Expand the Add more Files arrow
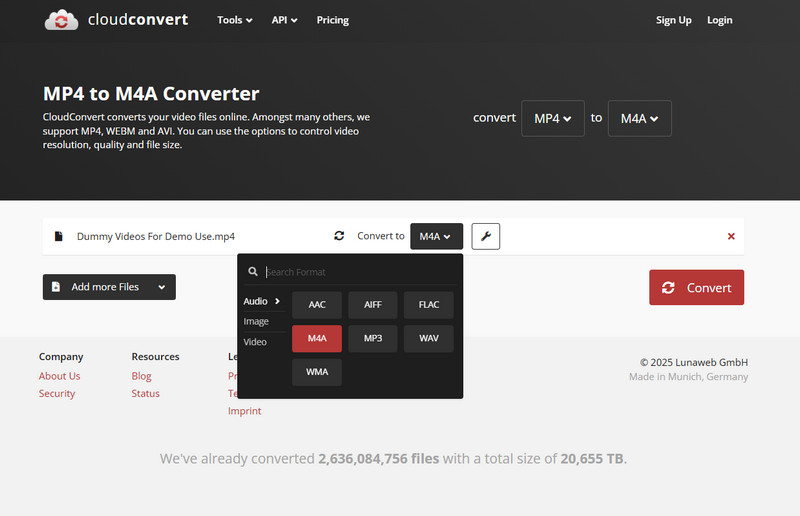Screen dimensions: 800x516 point(161,287)
